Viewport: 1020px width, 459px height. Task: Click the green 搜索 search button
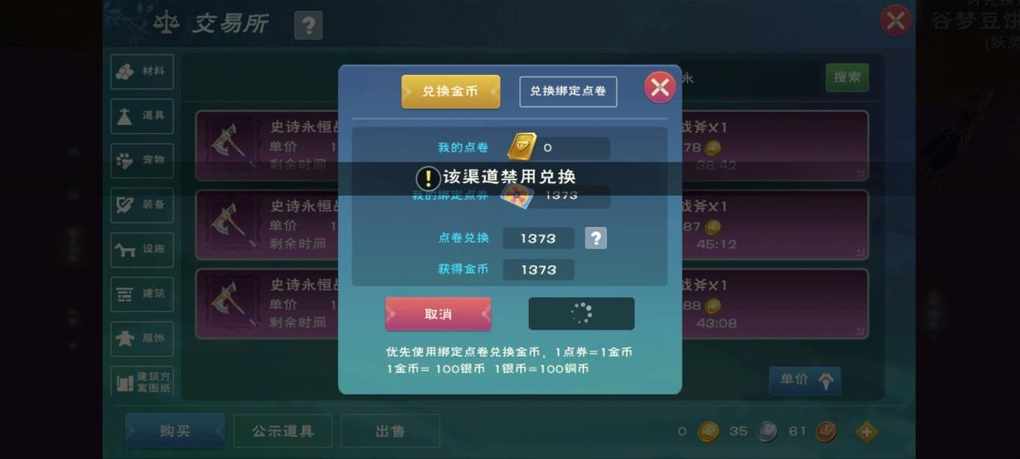(x=847, y=78)
